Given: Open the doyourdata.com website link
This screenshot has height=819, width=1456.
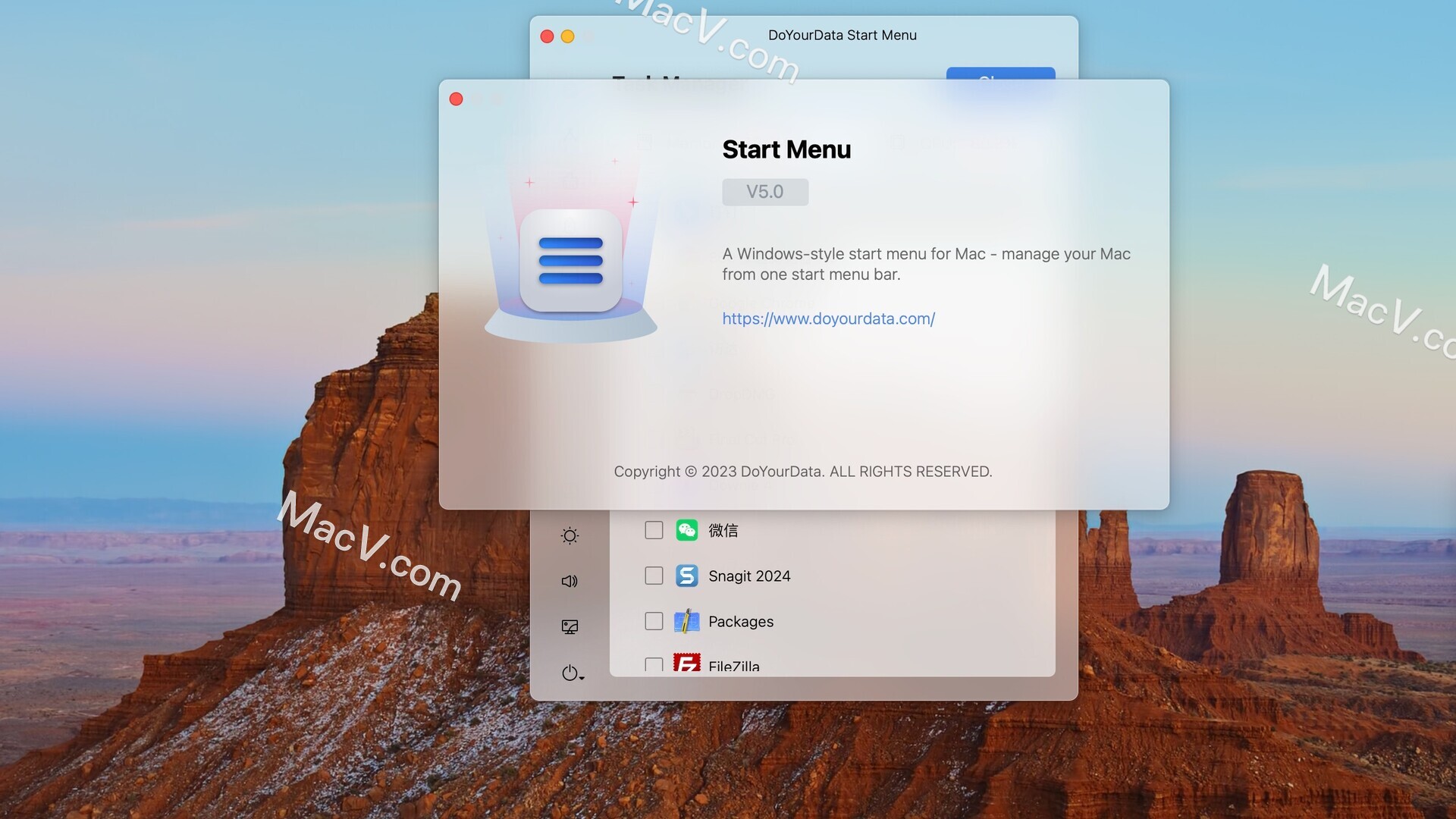Looking at the screenshot, I should pos(828,318).
